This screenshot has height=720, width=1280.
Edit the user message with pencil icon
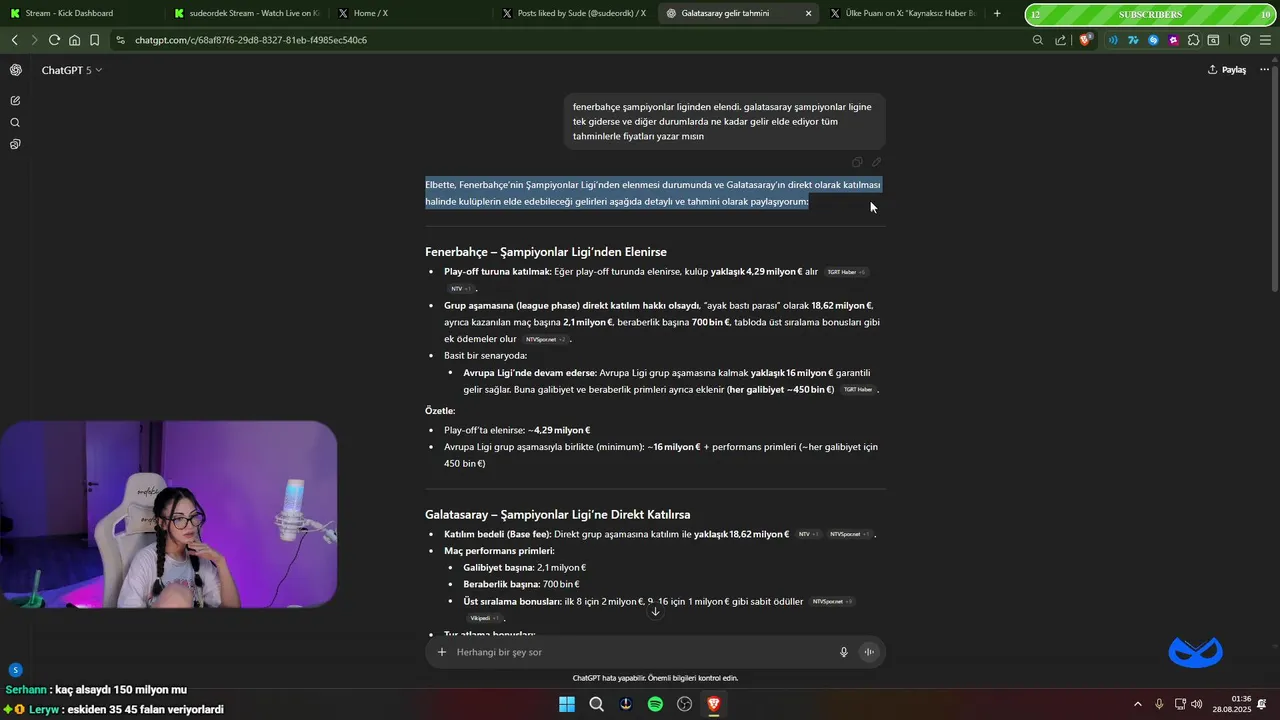pos(876,162)
